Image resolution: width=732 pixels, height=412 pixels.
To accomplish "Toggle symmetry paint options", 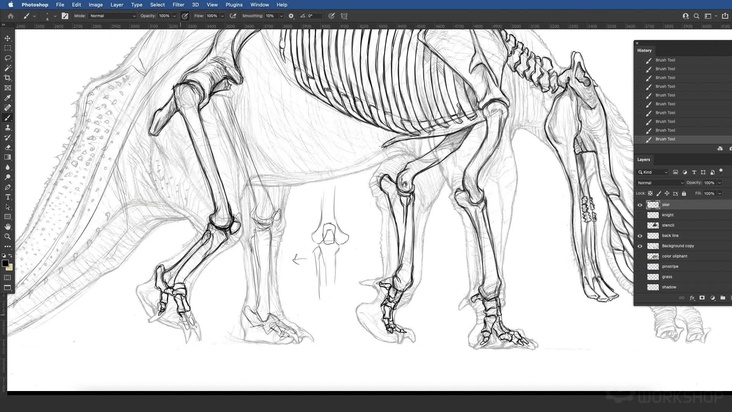I will click(x=344, y=16).
